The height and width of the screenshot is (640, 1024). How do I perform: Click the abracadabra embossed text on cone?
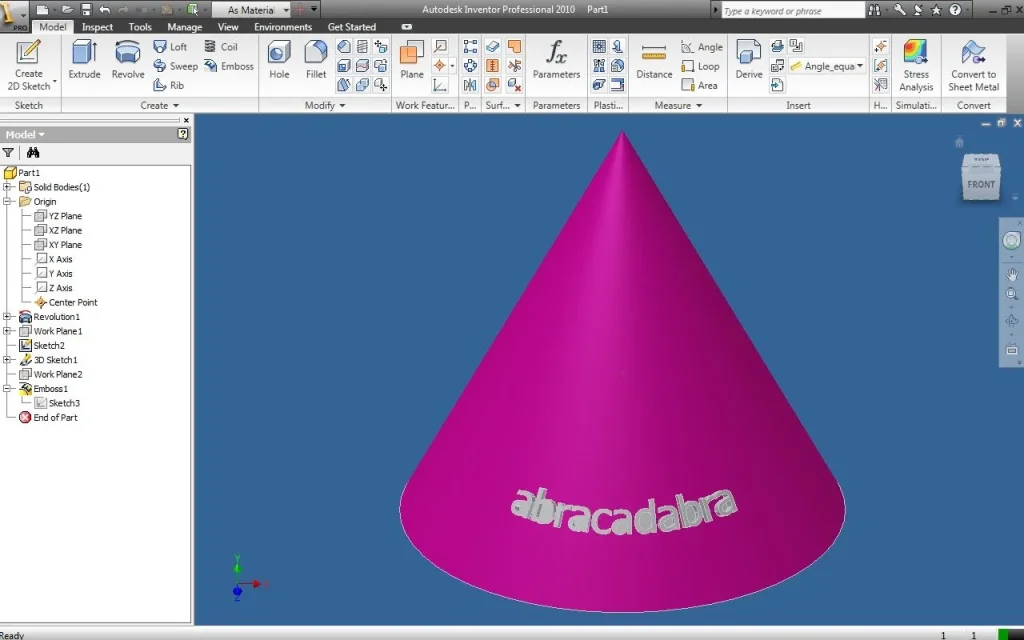(x=624, y=511)
